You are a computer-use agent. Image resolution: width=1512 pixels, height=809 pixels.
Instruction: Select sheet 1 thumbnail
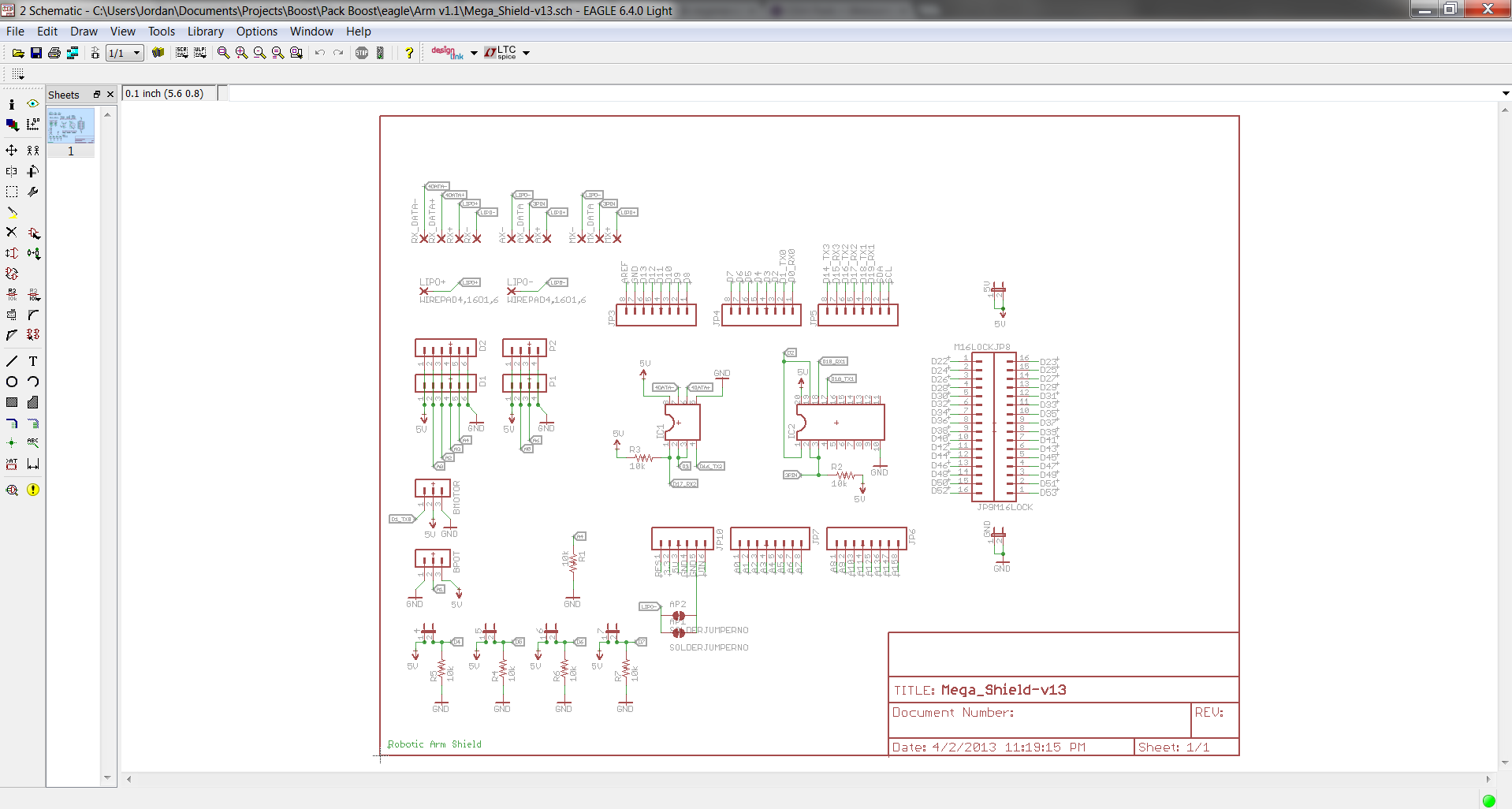click(x=71, y=132)
